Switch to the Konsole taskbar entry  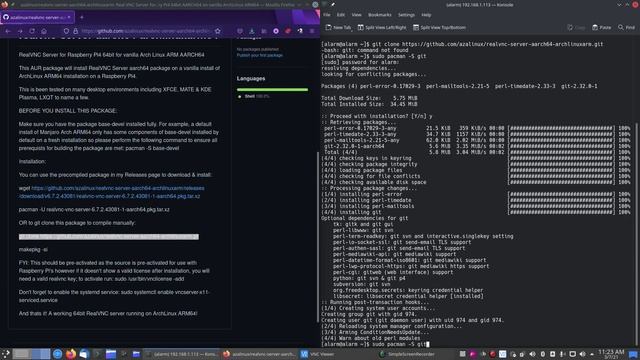point(182,354)
